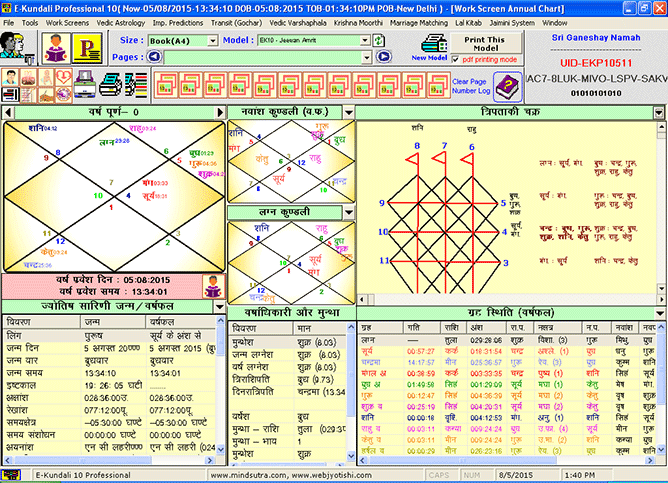The height and width of the screenshot is (483, 668).
Task: Click the scanner with monitor icon
Action: coord(85,84)
